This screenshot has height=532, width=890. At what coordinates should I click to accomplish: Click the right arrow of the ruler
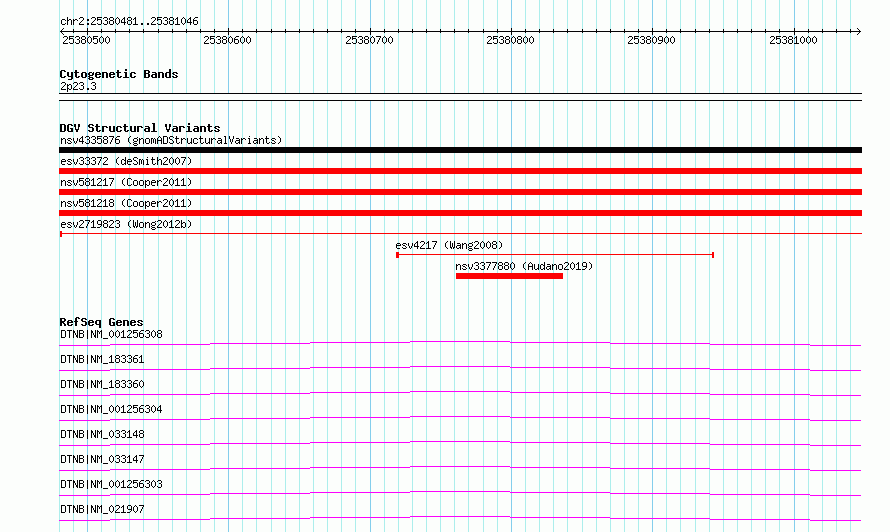click(x=858, y=32)
